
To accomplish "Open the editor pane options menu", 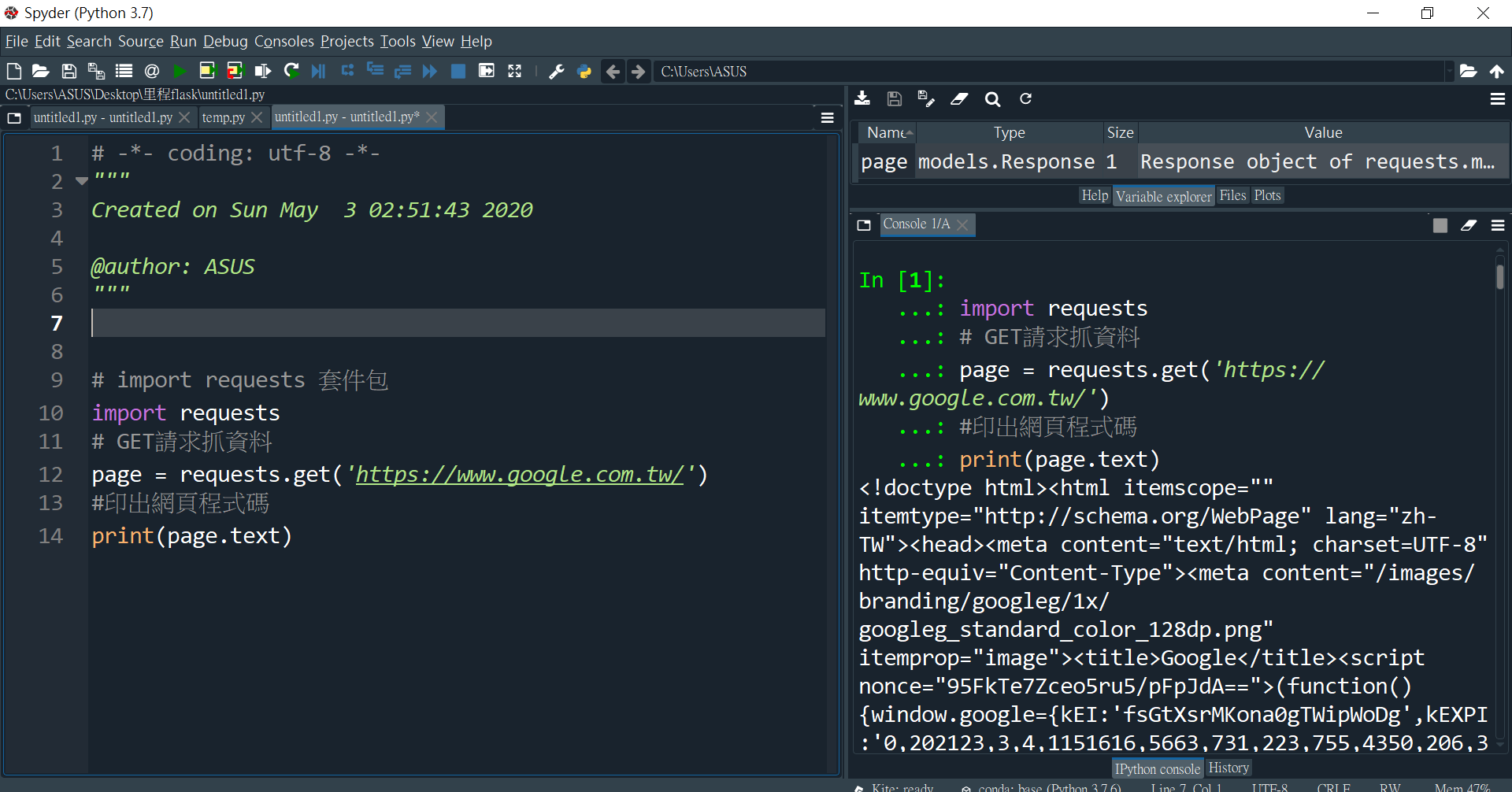I will [x=827, y=117].
